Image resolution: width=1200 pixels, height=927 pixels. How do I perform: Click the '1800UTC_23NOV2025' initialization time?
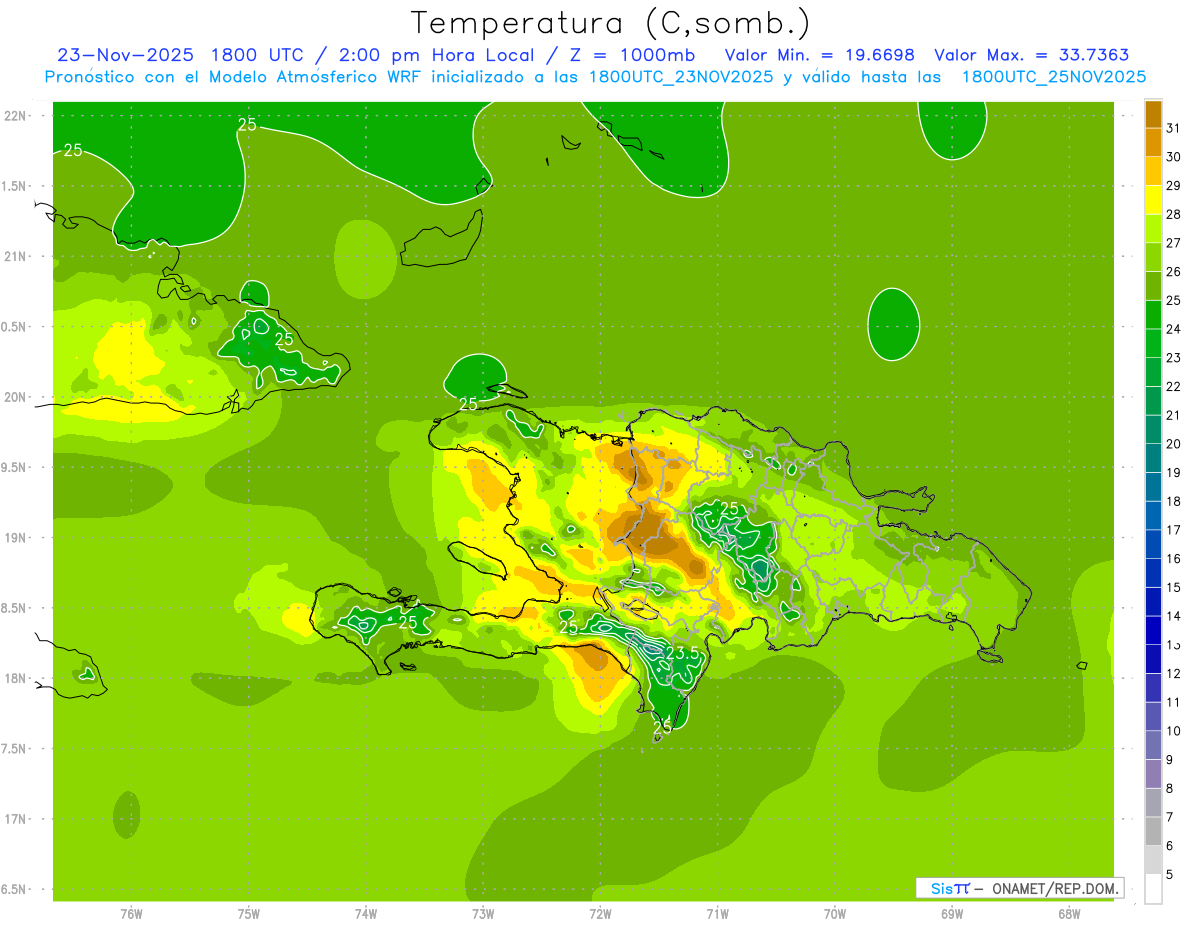pos(681,77)
